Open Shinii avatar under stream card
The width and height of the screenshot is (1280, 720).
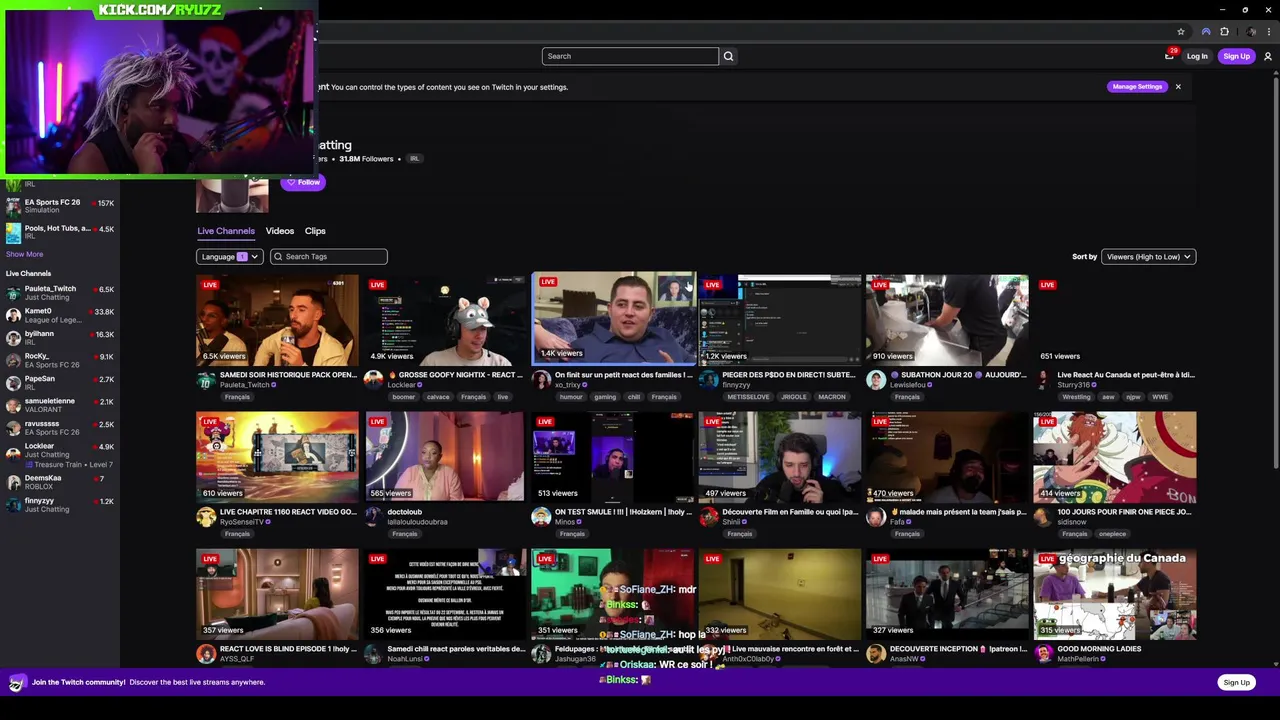[x=708, y=517]
